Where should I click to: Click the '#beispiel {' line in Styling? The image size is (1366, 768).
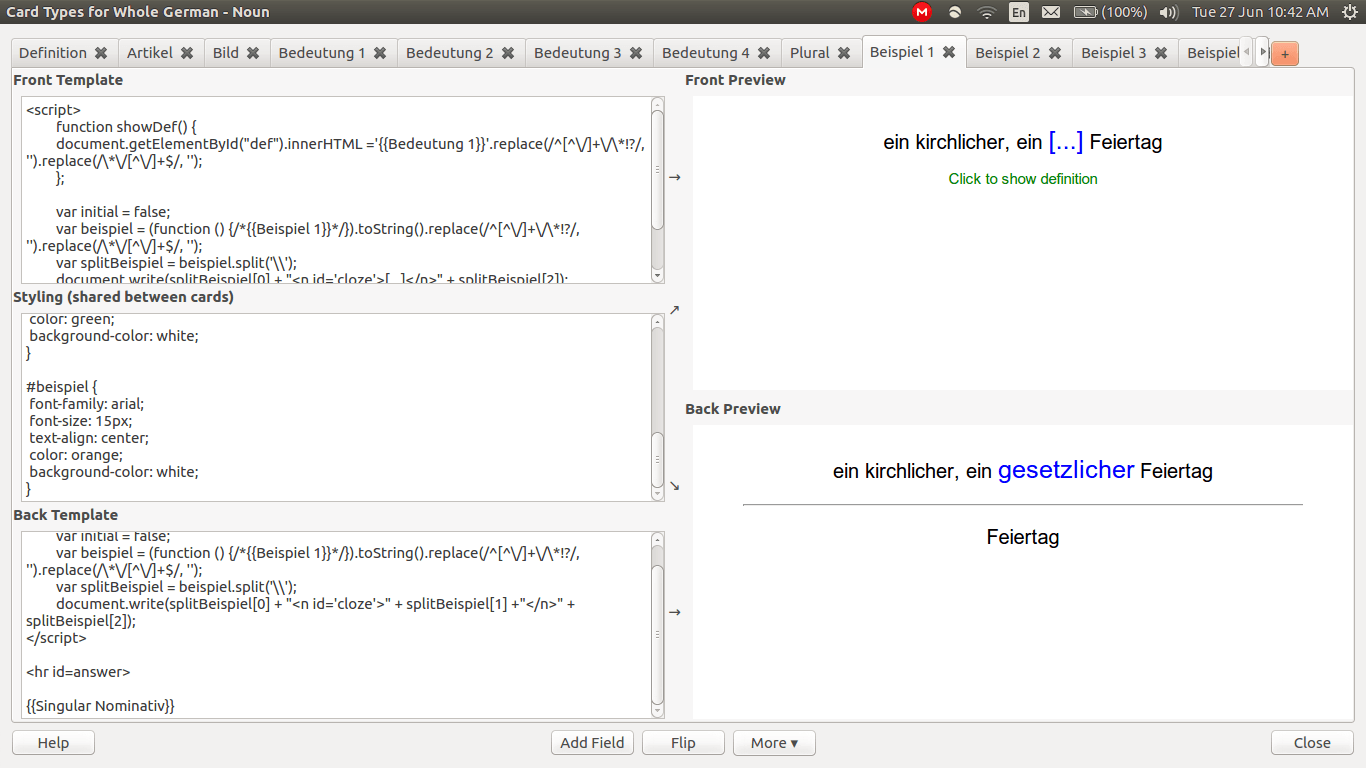[x=61, y=387]
